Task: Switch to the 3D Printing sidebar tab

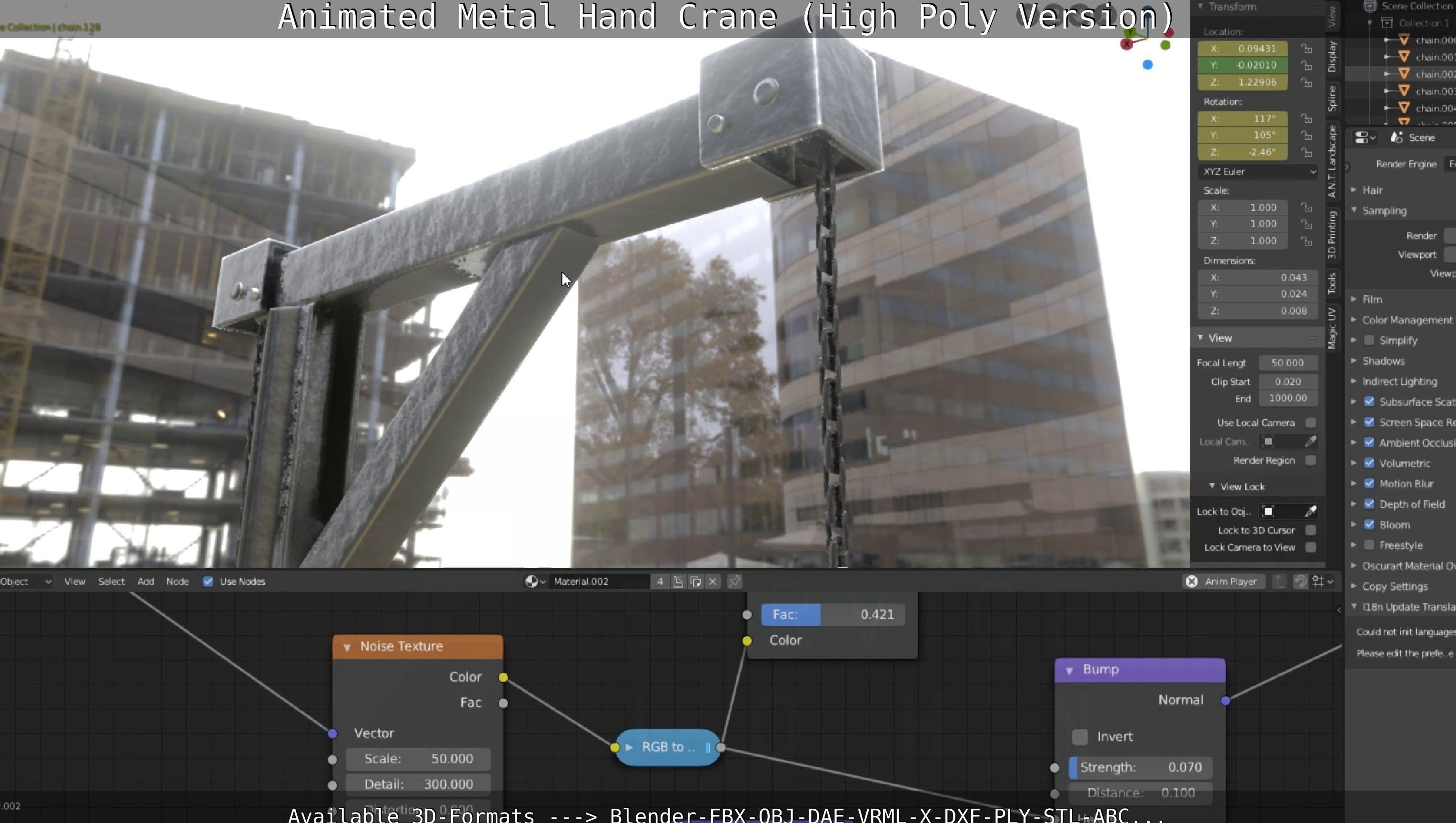Action: pos(1332,235)
